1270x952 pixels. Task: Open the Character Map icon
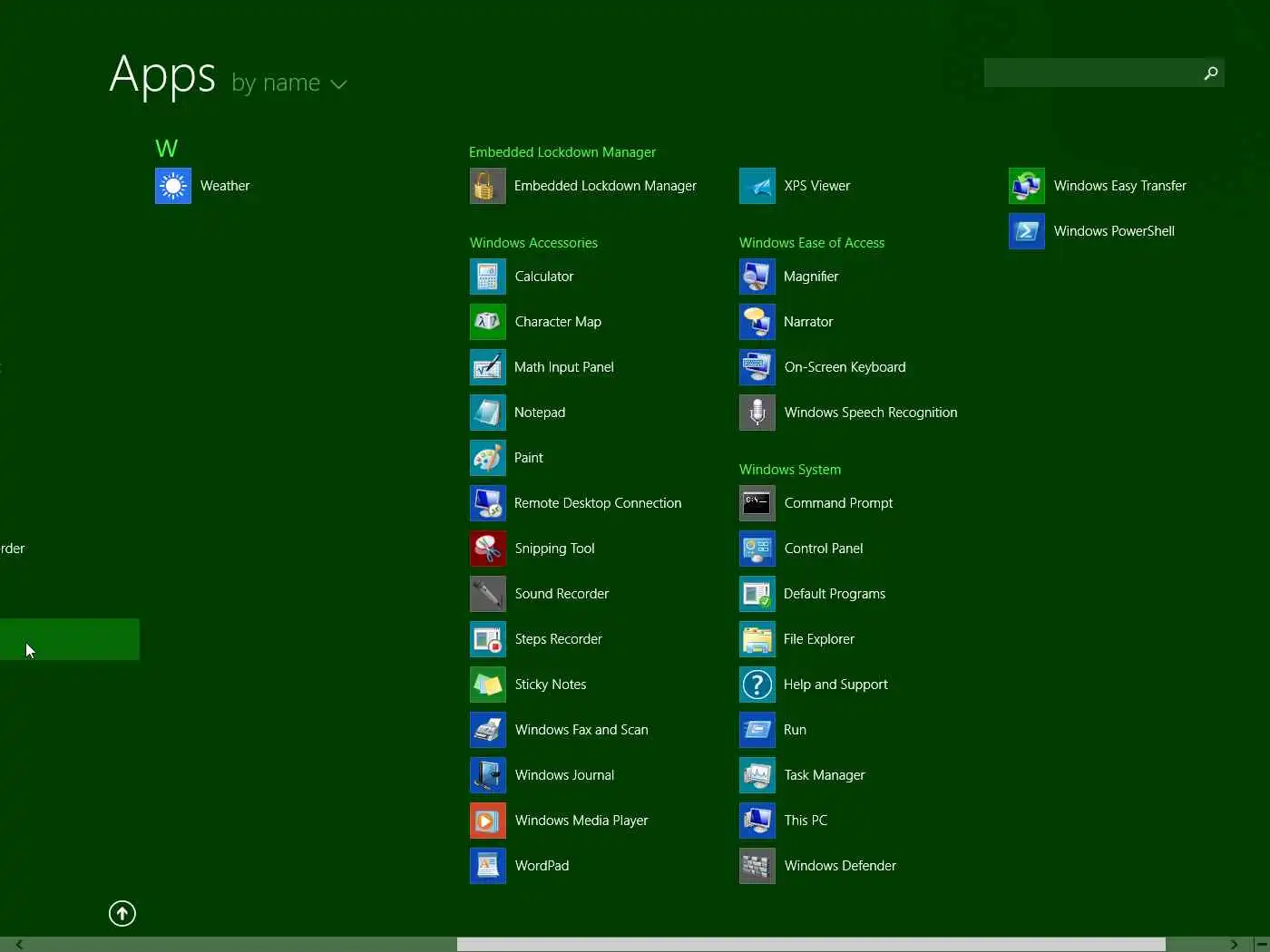pos(487,322)
